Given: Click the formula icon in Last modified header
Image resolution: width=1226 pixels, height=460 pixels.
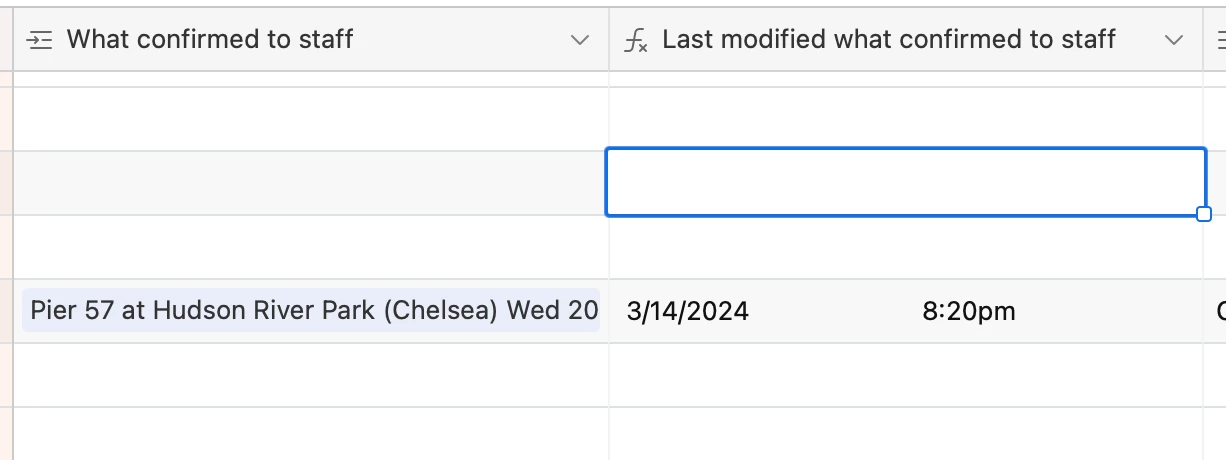Looking at the screenshot, I should 635,40.
